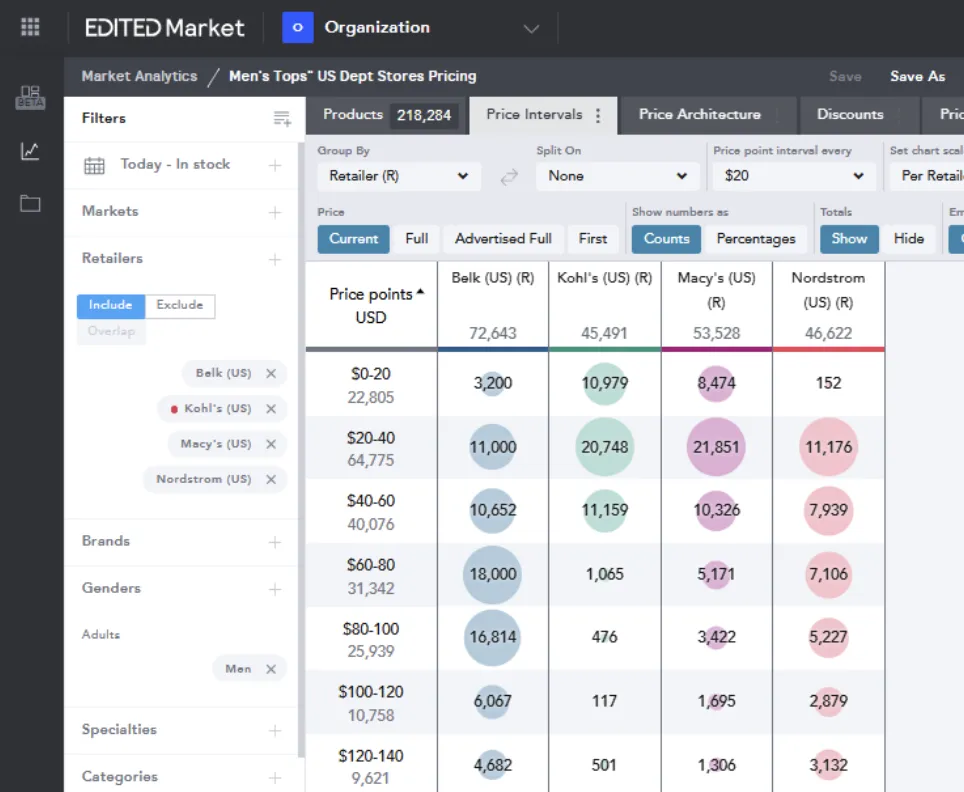Click the Beta dashboard sidebar icon
This screenshot has height=792, width=964.
(x=30, y=98)
